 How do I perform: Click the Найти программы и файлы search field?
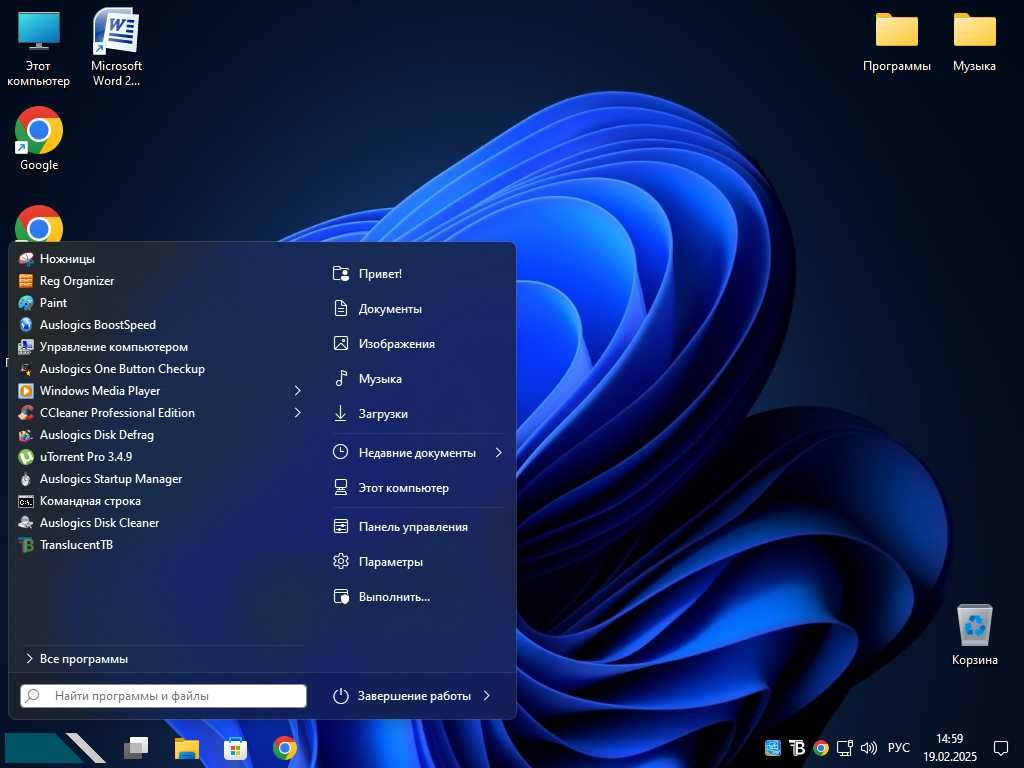click(x=163, y=696)
